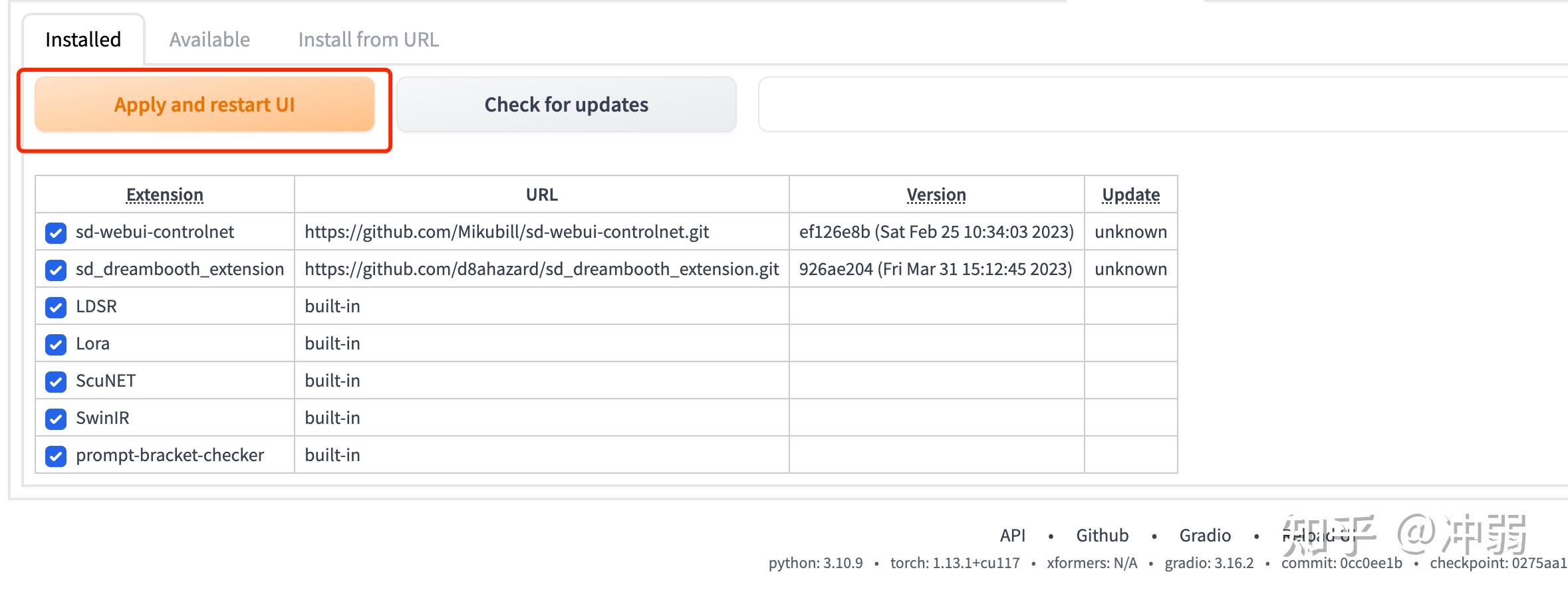Disable the LDSR built-in extension

[x=56, y=307]
